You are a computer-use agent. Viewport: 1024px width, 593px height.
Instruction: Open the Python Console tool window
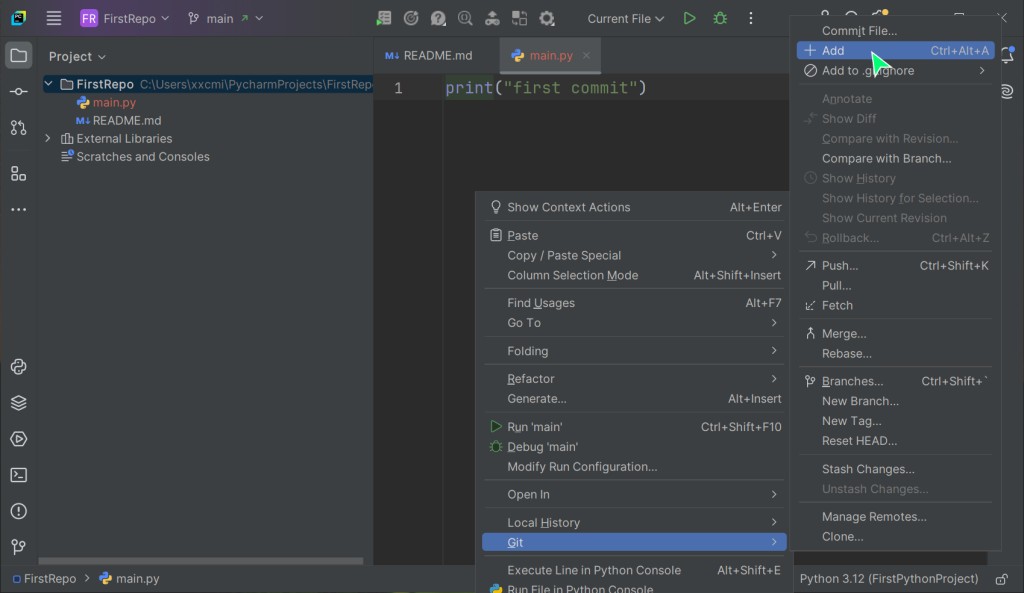[18, 367]
